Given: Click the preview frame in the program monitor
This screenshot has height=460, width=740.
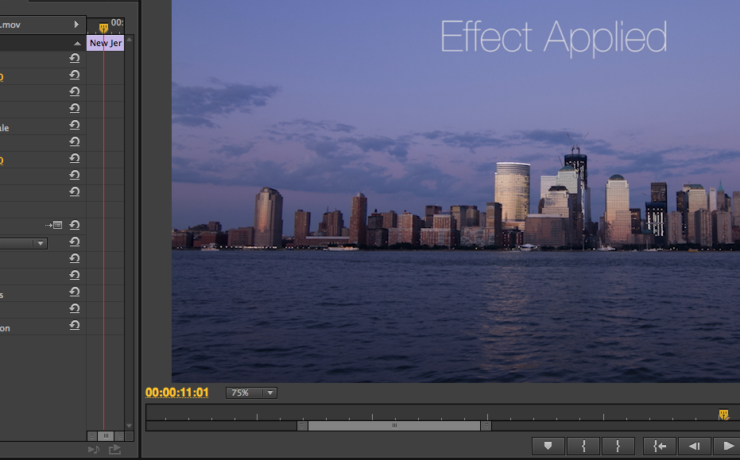Looking at the screenshot, I should (x=455, y=191).
